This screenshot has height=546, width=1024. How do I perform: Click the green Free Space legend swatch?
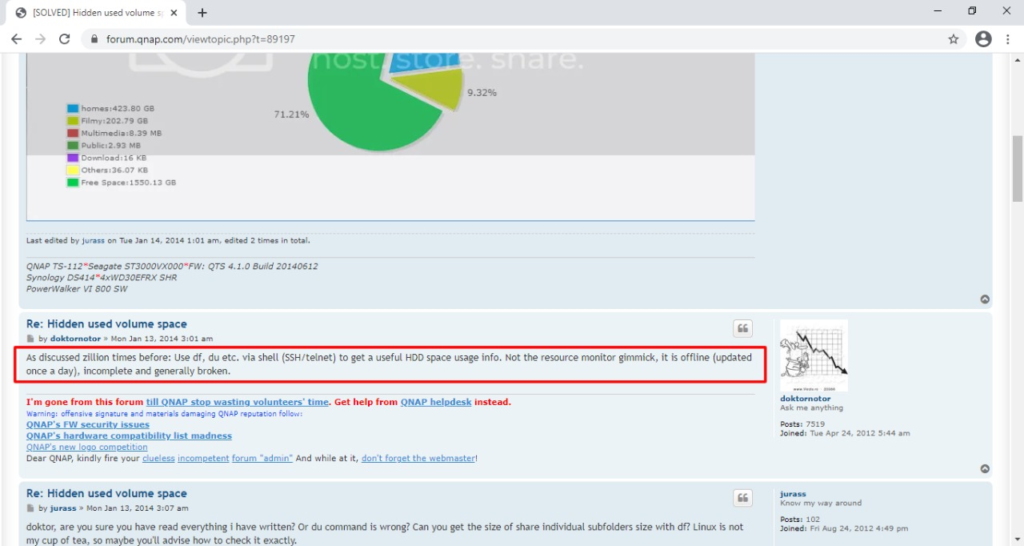pyautogui.click(x=72, y=183)
